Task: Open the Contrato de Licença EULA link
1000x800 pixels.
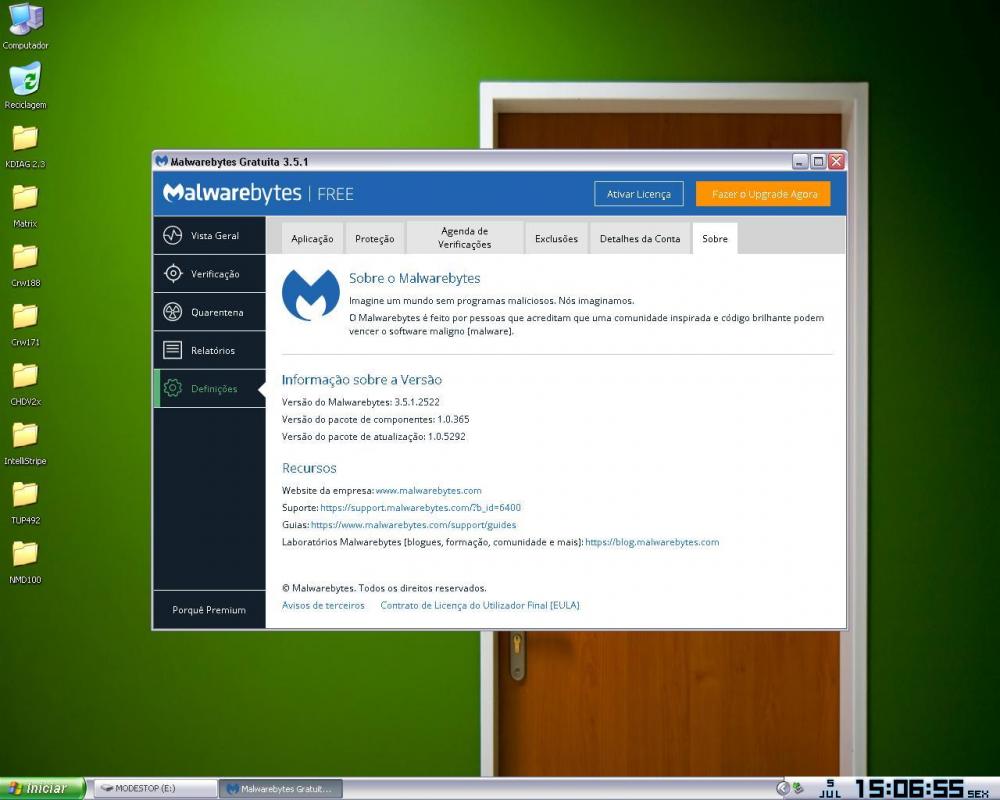Action: (479, 605)
